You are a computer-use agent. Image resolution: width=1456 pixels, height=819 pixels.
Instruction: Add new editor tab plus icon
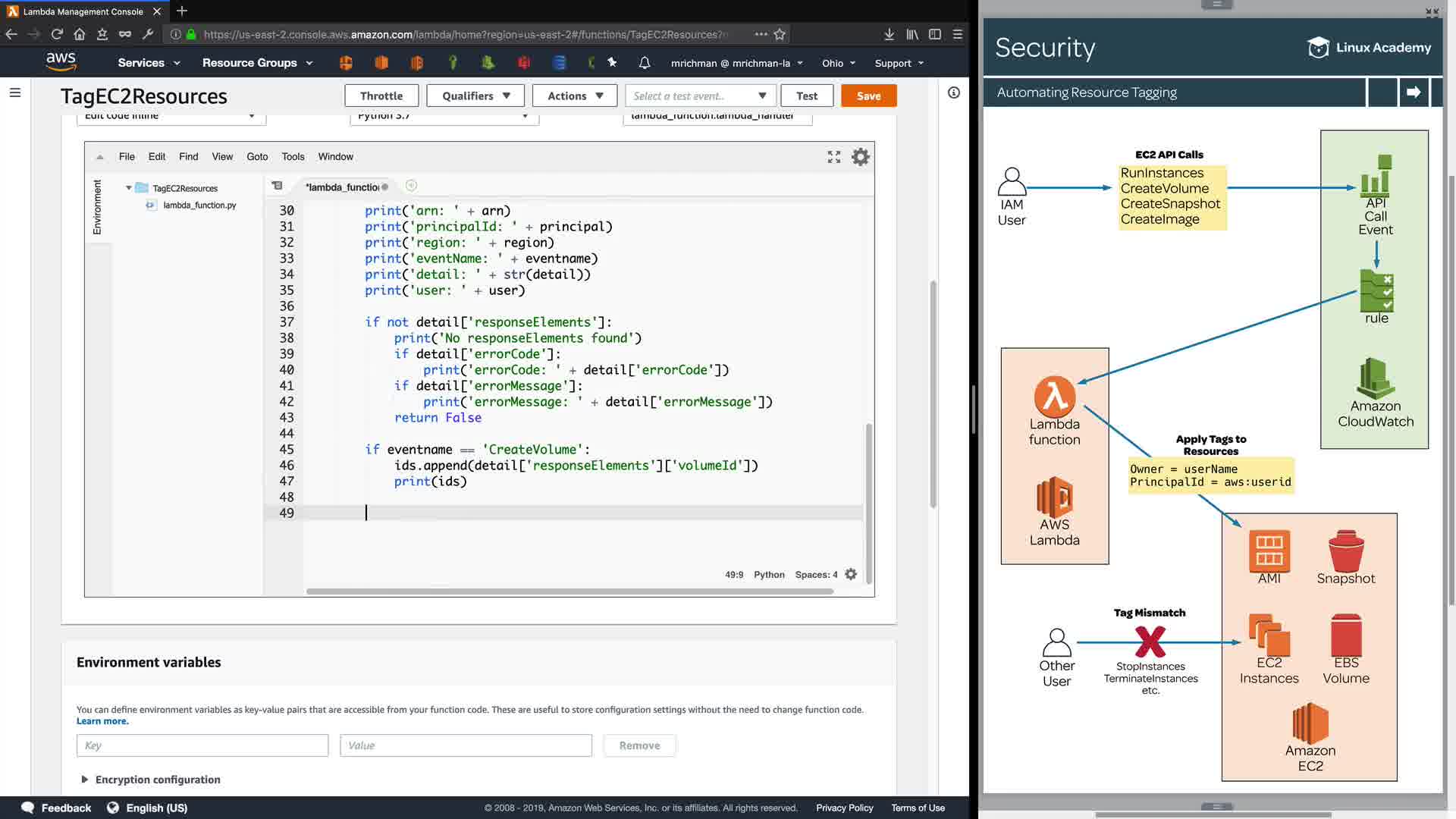point(411,186)
